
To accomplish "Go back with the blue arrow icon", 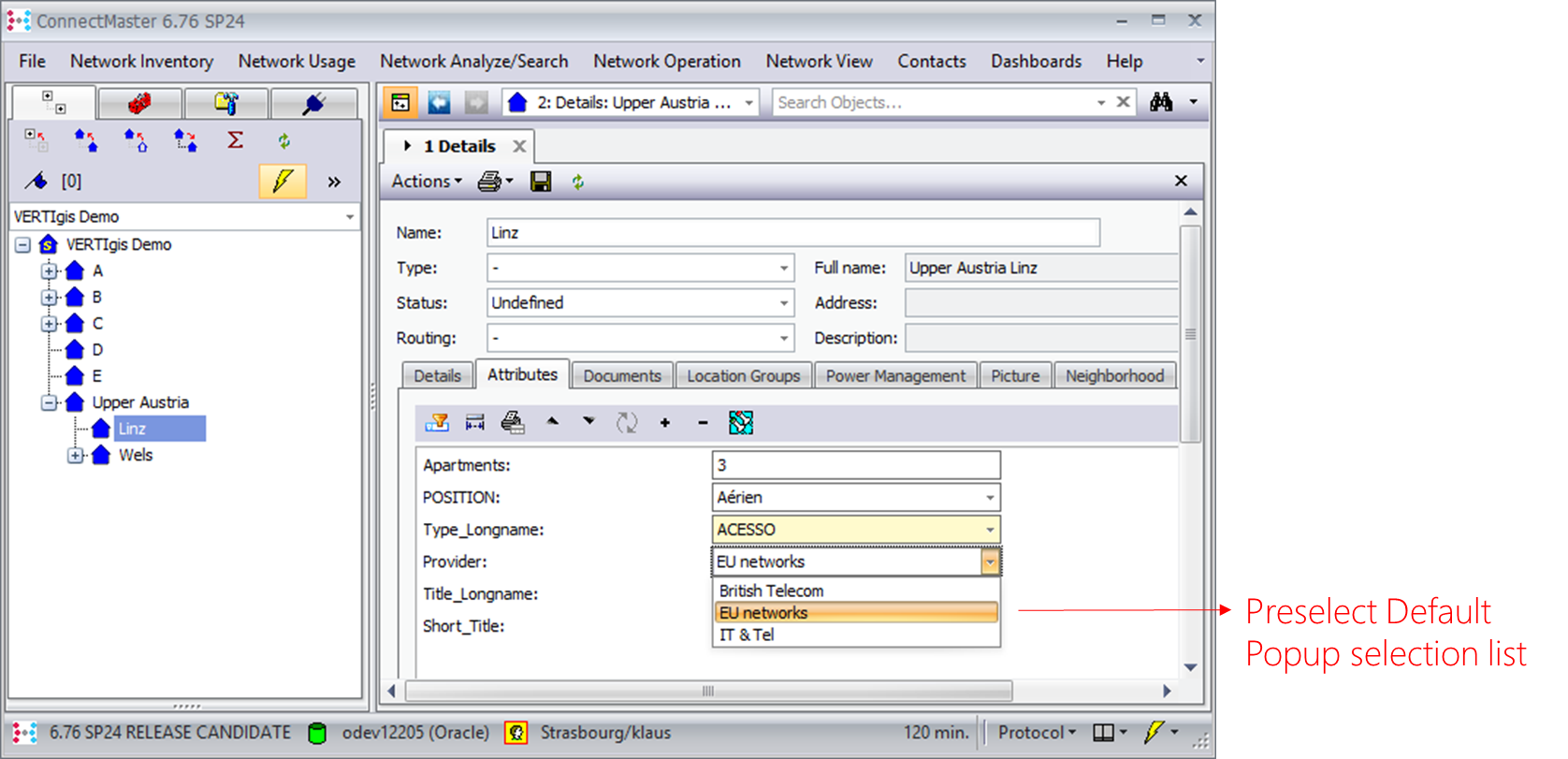I will 439,103.
